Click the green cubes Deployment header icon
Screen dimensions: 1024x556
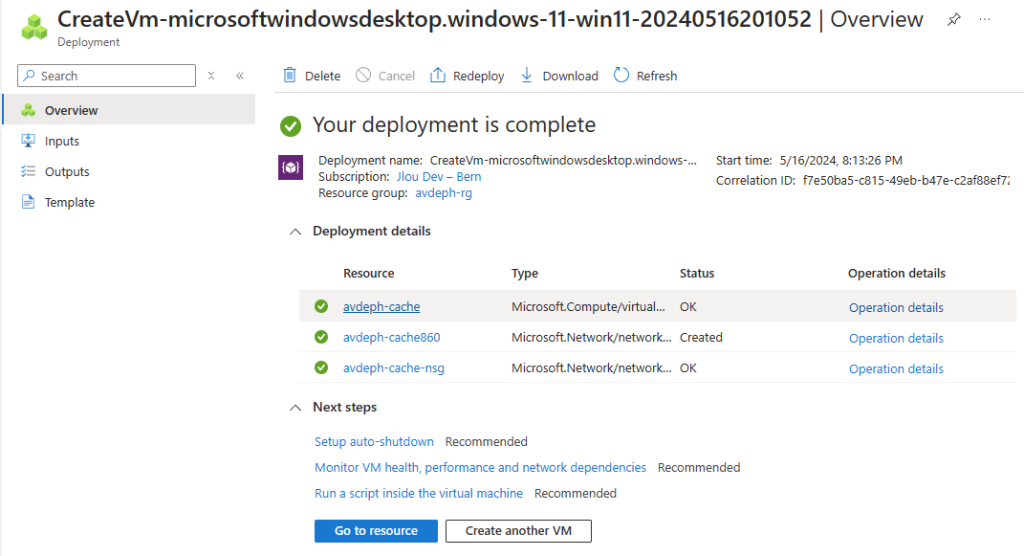coord(34,26)
